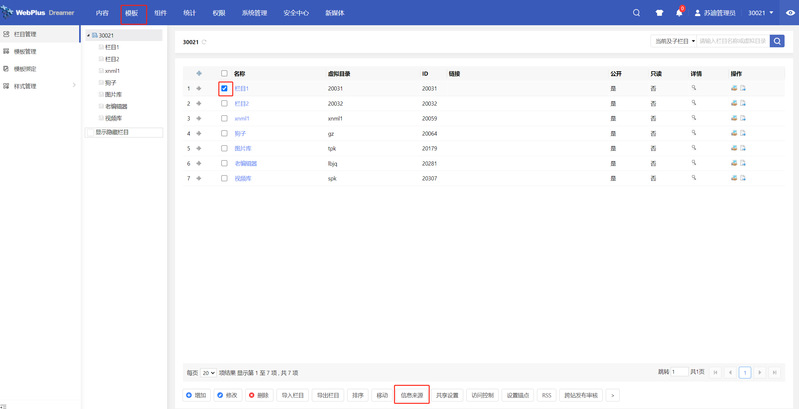Show more actions with > button

tap(612, 395)
